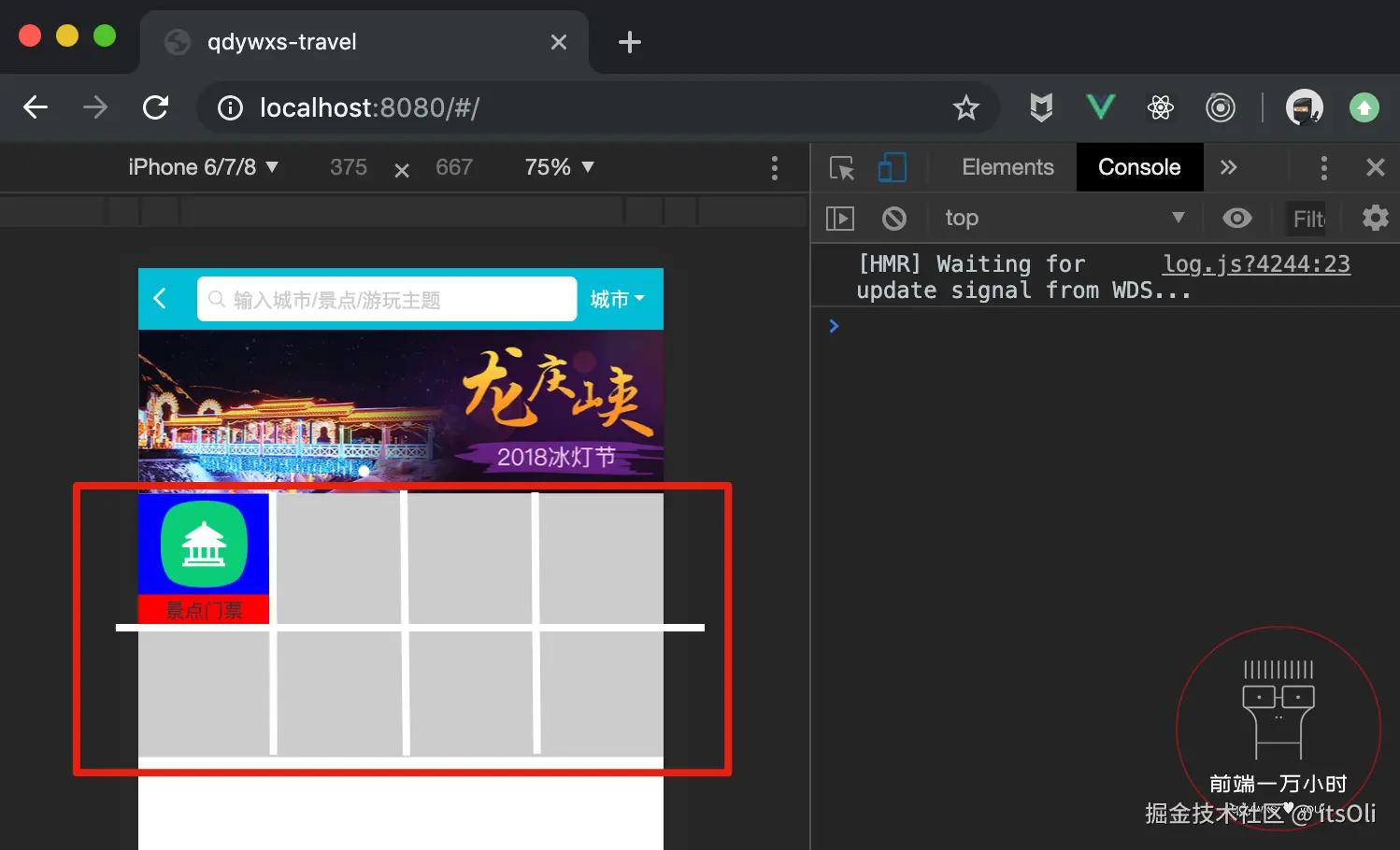
Task: Click the shield extension icon in the toolbar
Action: [x=1041, y=107]
